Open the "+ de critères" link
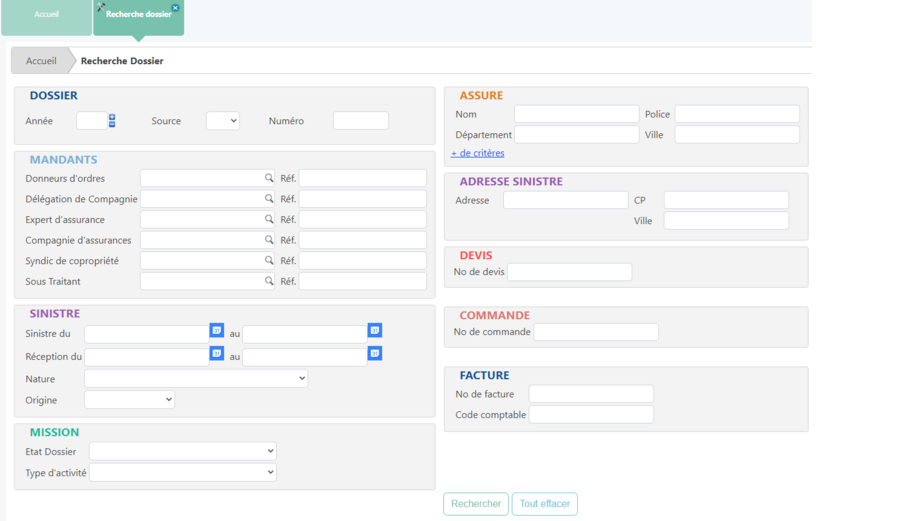Image resolution: width=900 pixels, height=521 pixels. pos(478,154)
